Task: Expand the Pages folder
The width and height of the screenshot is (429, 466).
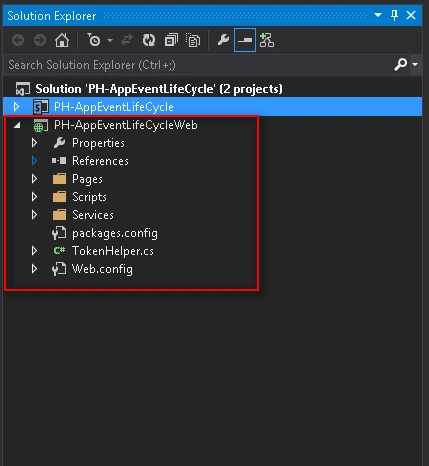Action: click(x=34, y=179)
